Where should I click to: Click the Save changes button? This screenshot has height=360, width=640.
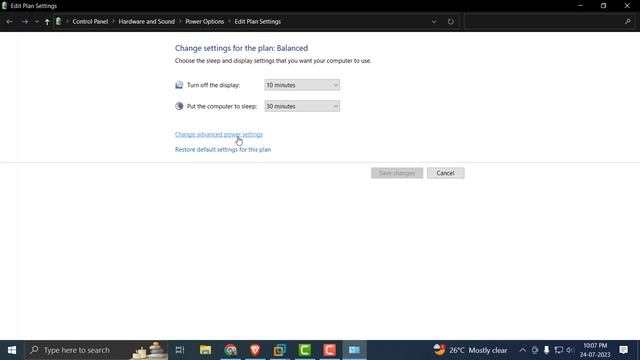point(397,173)
